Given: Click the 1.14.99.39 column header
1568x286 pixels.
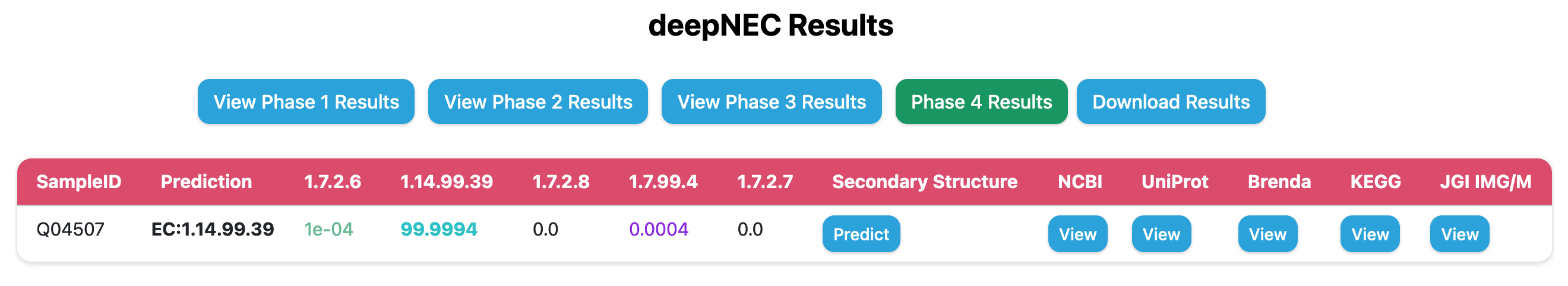Looking at the screenshot, I should click(x=446, y=182).
